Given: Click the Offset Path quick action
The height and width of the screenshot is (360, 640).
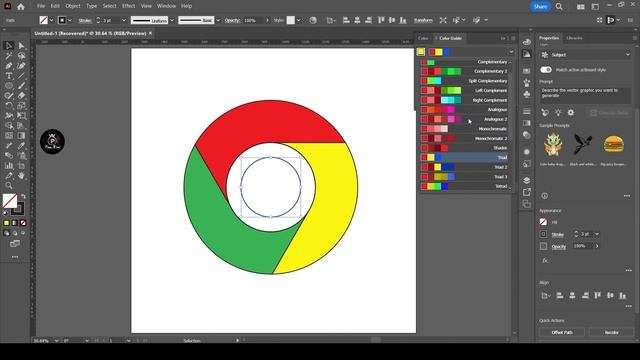Looking at the screenshot, I should click(x=562, y=332).
